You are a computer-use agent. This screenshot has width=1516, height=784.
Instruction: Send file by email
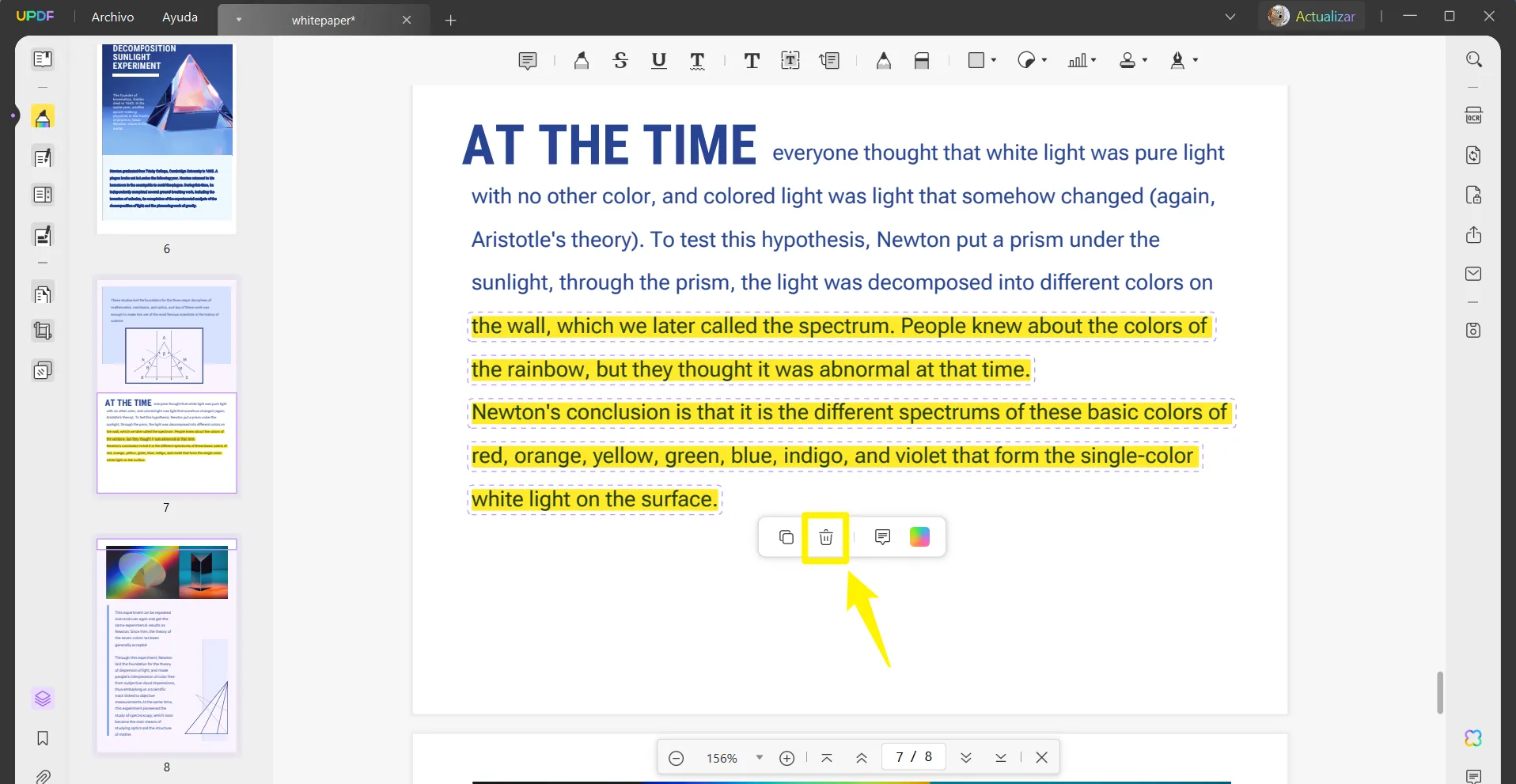pos(1473,274)
